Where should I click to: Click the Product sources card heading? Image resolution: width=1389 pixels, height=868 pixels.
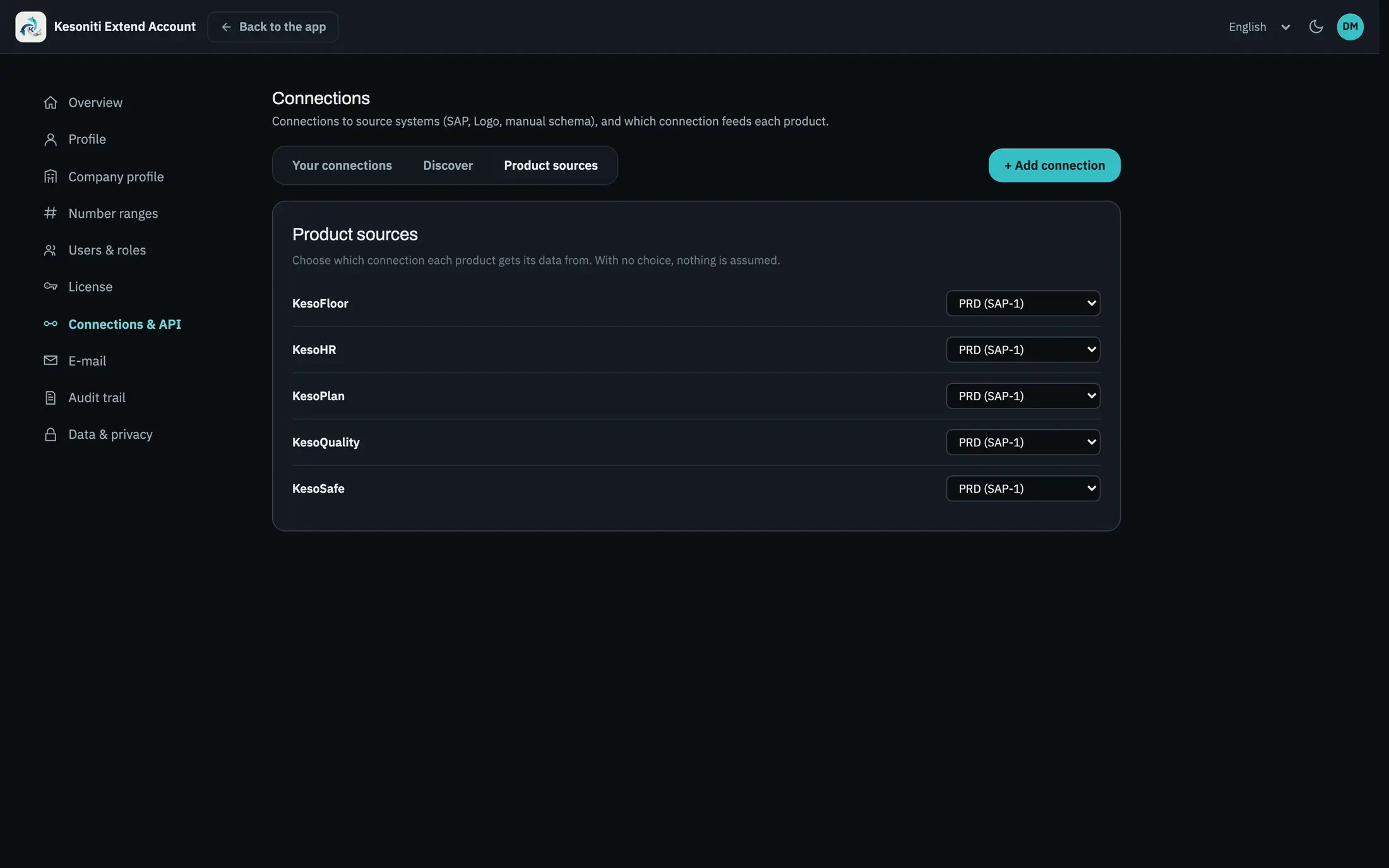point(355,234)
